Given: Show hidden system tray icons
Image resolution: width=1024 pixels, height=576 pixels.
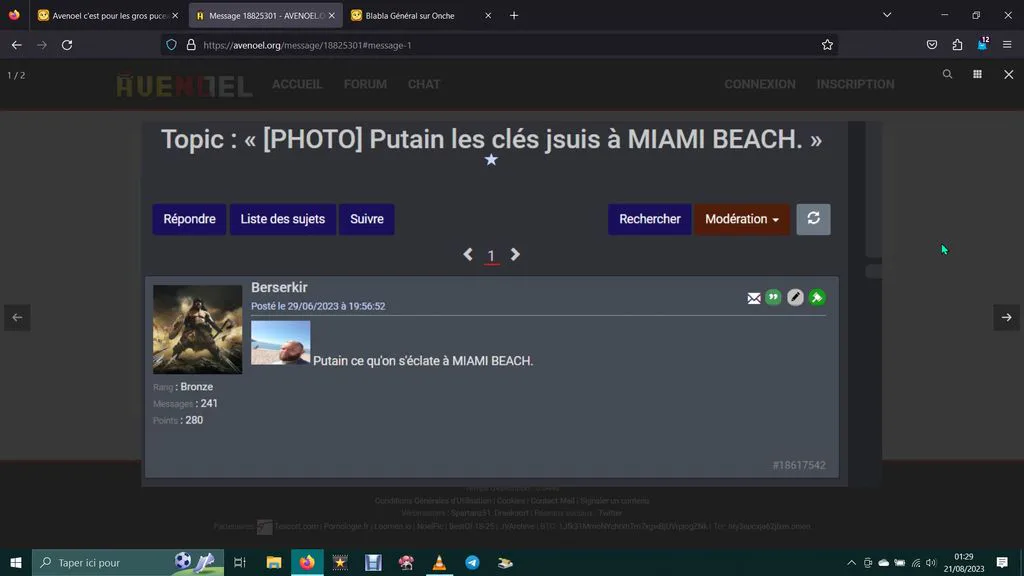Looking at the screenshot, I should 851,562.
